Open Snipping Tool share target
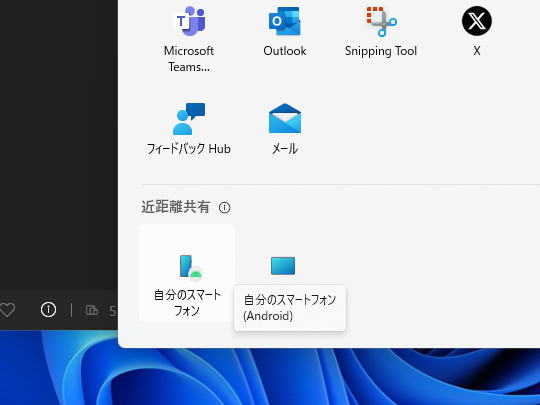540x405 pixels. [x=381, y=33]
